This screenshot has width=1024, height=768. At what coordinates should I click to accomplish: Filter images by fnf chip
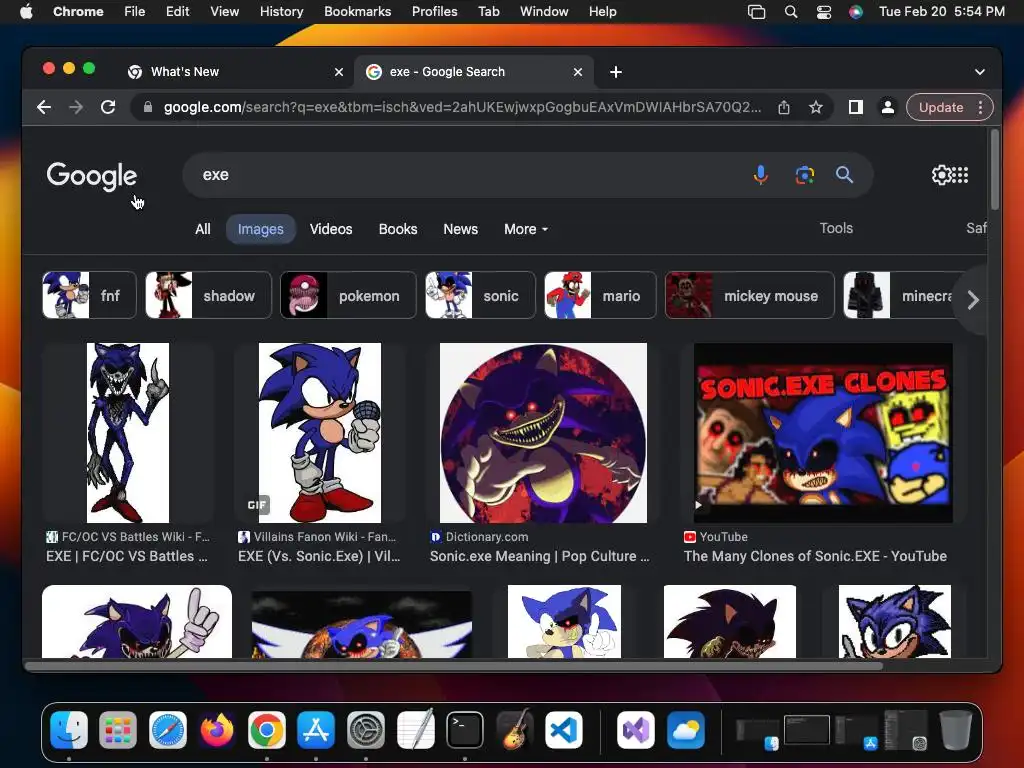tap(89, 295)
